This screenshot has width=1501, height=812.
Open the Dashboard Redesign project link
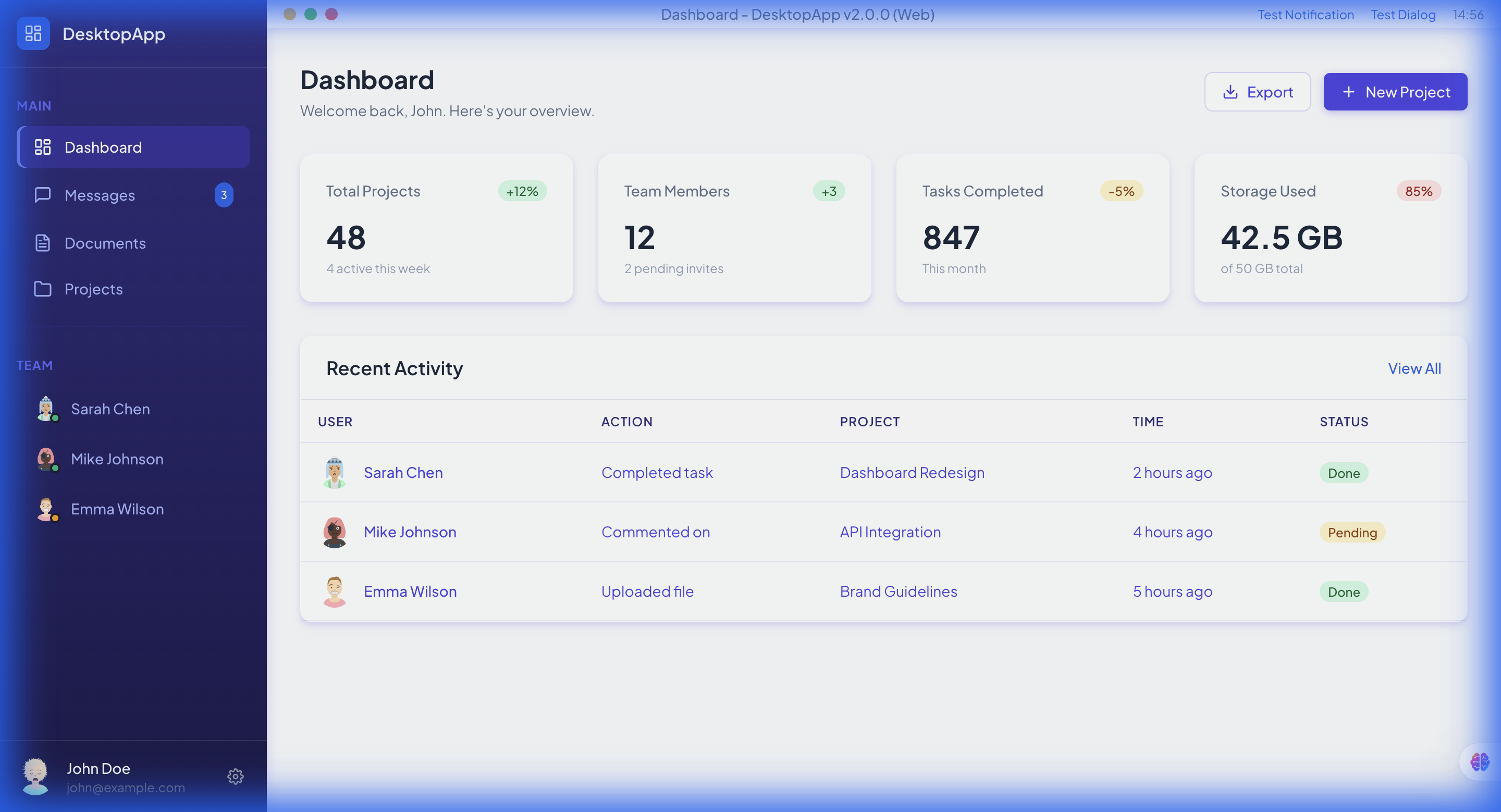tap(912, 472)
